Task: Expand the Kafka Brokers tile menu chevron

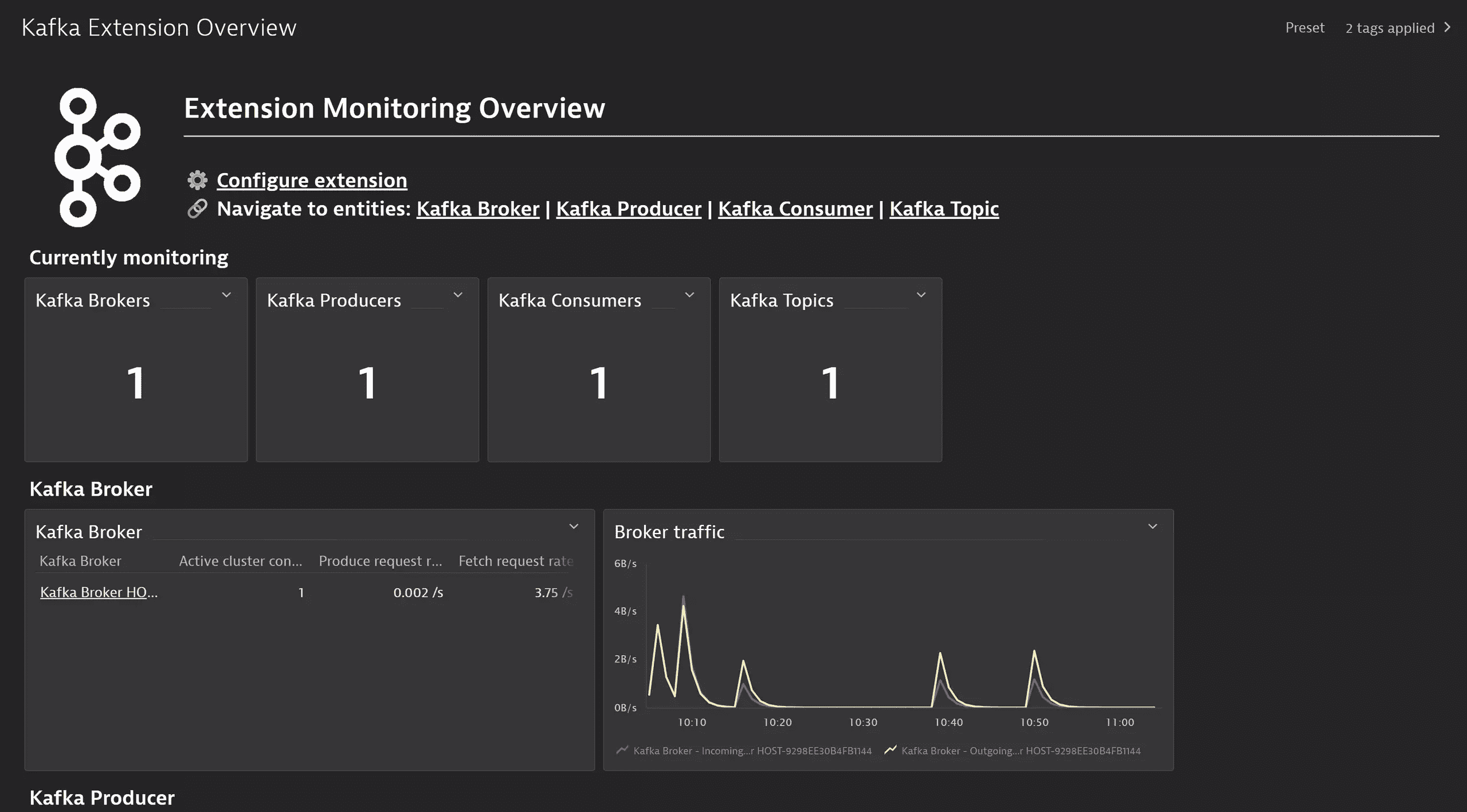Action: pos(226,295)
